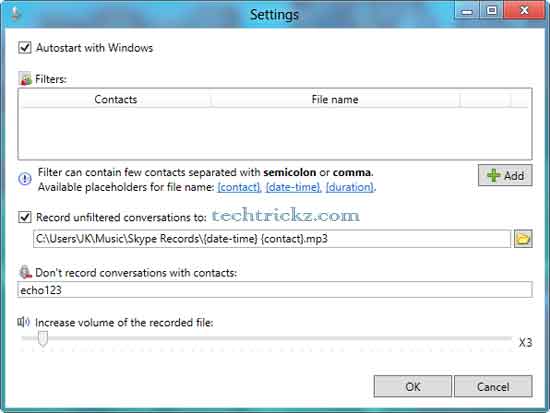Image resolution: width=550 pixels, height=413 pixels.
Task: Click the microphone app icon in title bar
Action: click(15, 14)
